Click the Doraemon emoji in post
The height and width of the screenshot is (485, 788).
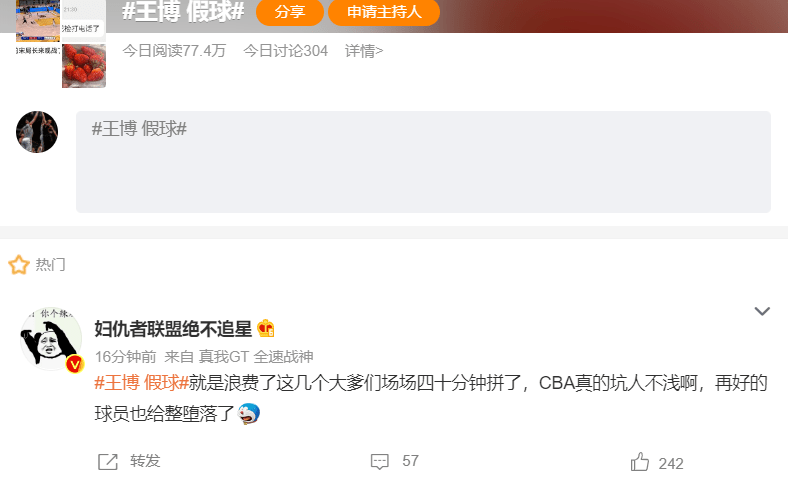pyautogui.click(x=249, y=414)
